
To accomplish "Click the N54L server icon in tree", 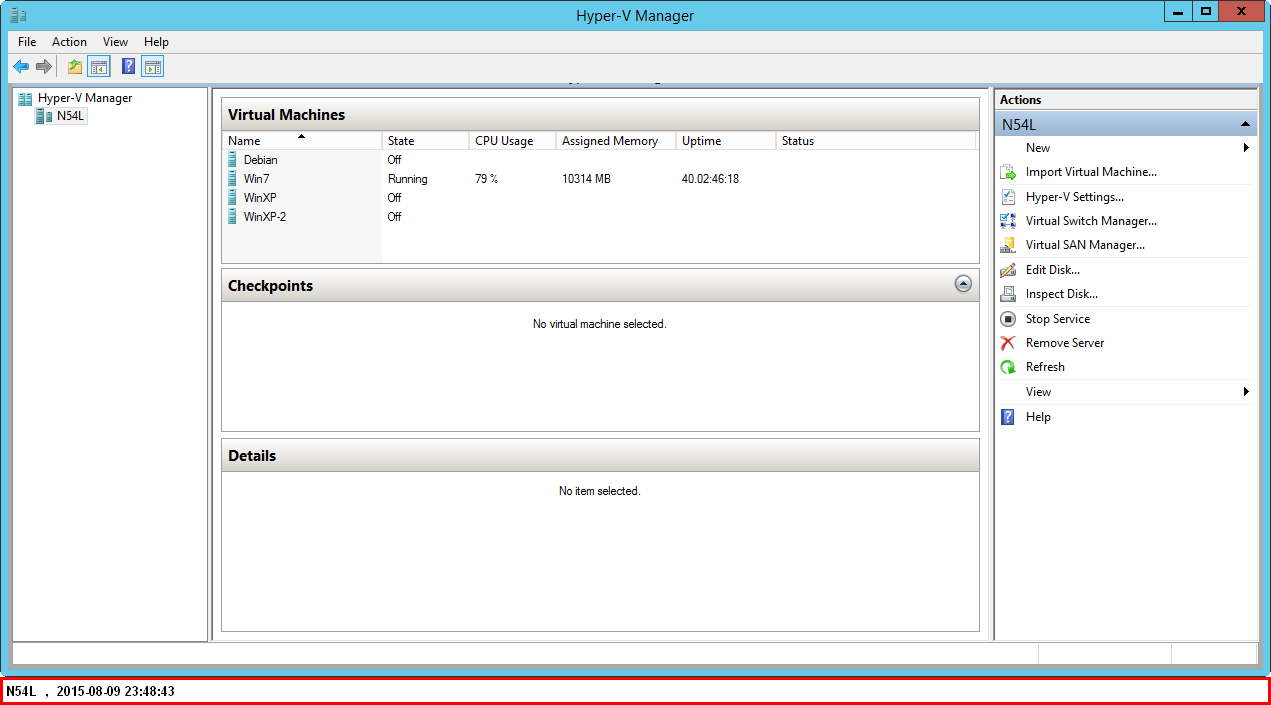I will pos(44,116).
